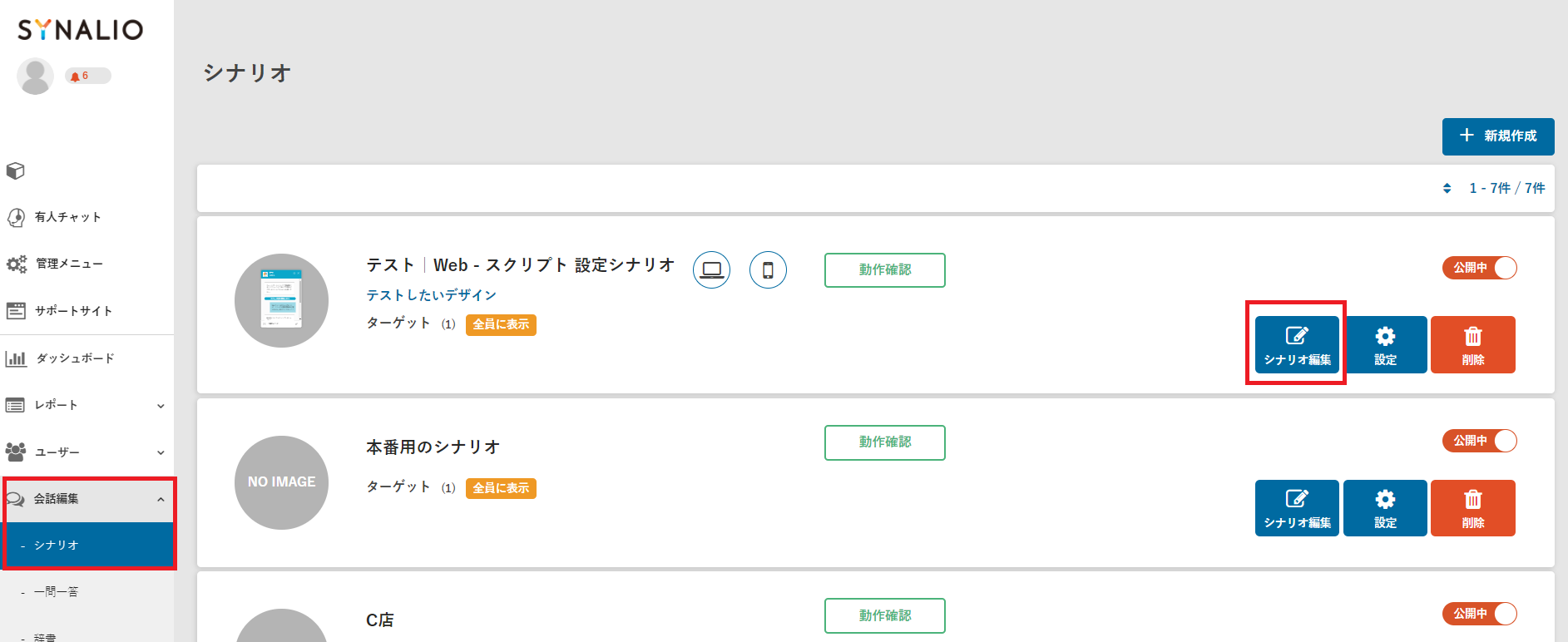Open シナリオ編集 for 本番用のシナリオ
1568x642 pixels.
tap(1297, 508)
